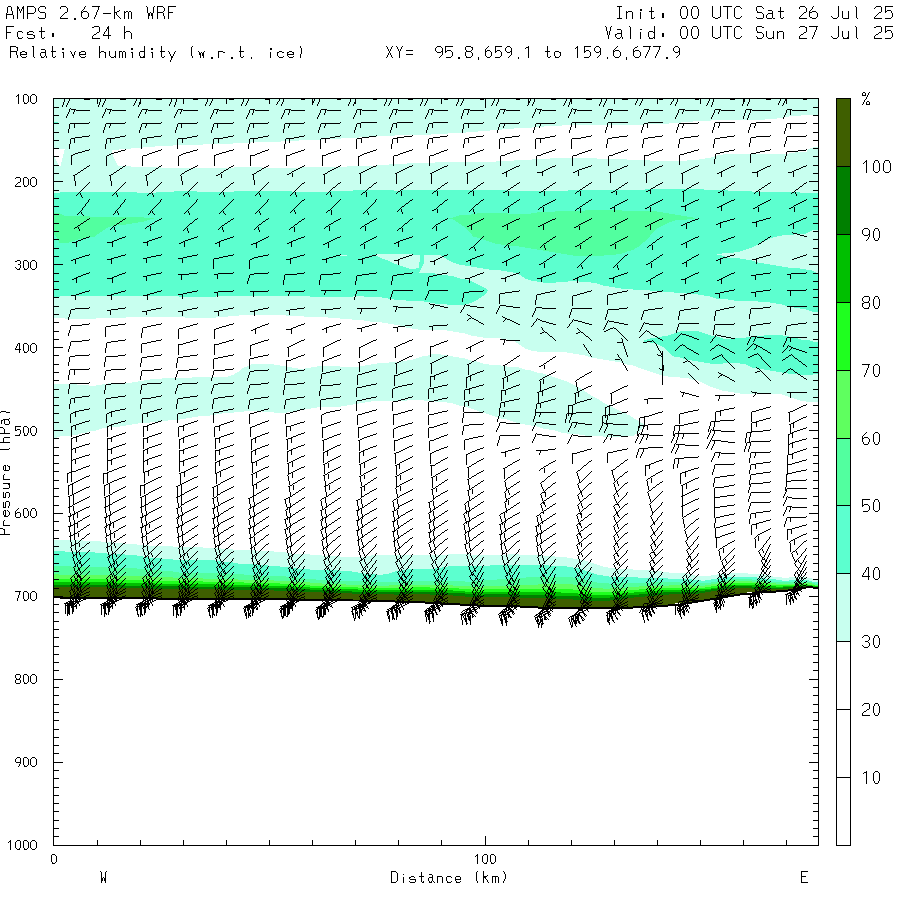900x900 pixels.
Task: Click the XY coordinates '95.8,659.1 to 159.6,677.9' text
Action: click(x=557, y=53)
